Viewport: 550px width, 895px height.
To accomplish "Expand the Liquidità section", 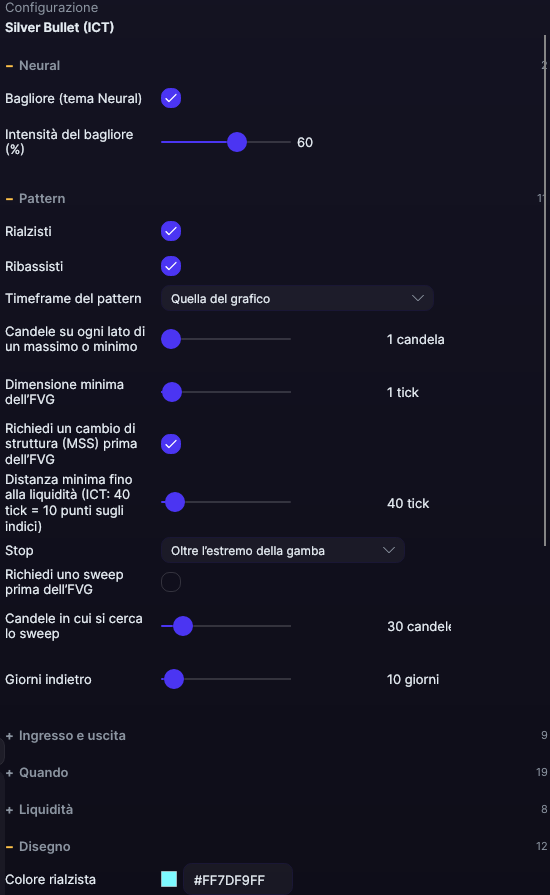I will [39, 810].
